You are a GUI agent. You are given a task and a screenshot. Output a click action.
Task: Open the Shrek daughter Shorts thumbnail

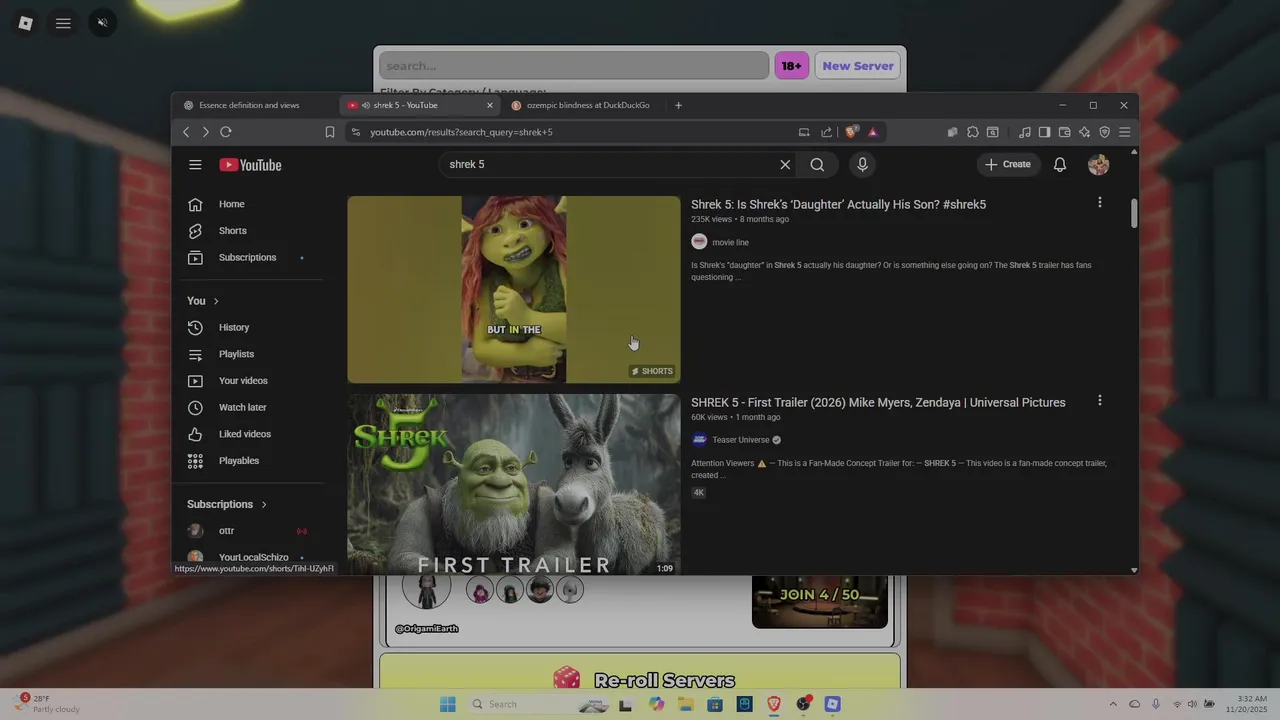click(514, 289)
